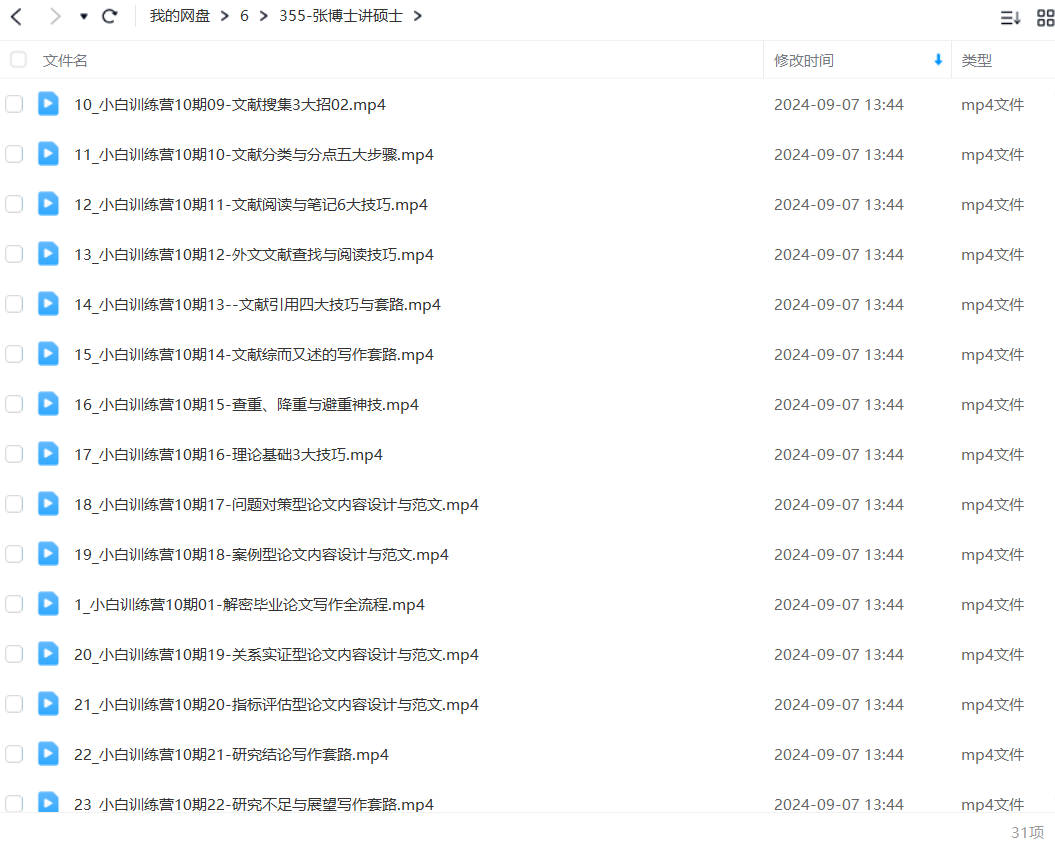The width and height of the screenshot is (1055, 853).
Task: Click video icon of 文献引用四大技巧与套路.mp4
Action: pyautogui.click(x=48, y=303)
